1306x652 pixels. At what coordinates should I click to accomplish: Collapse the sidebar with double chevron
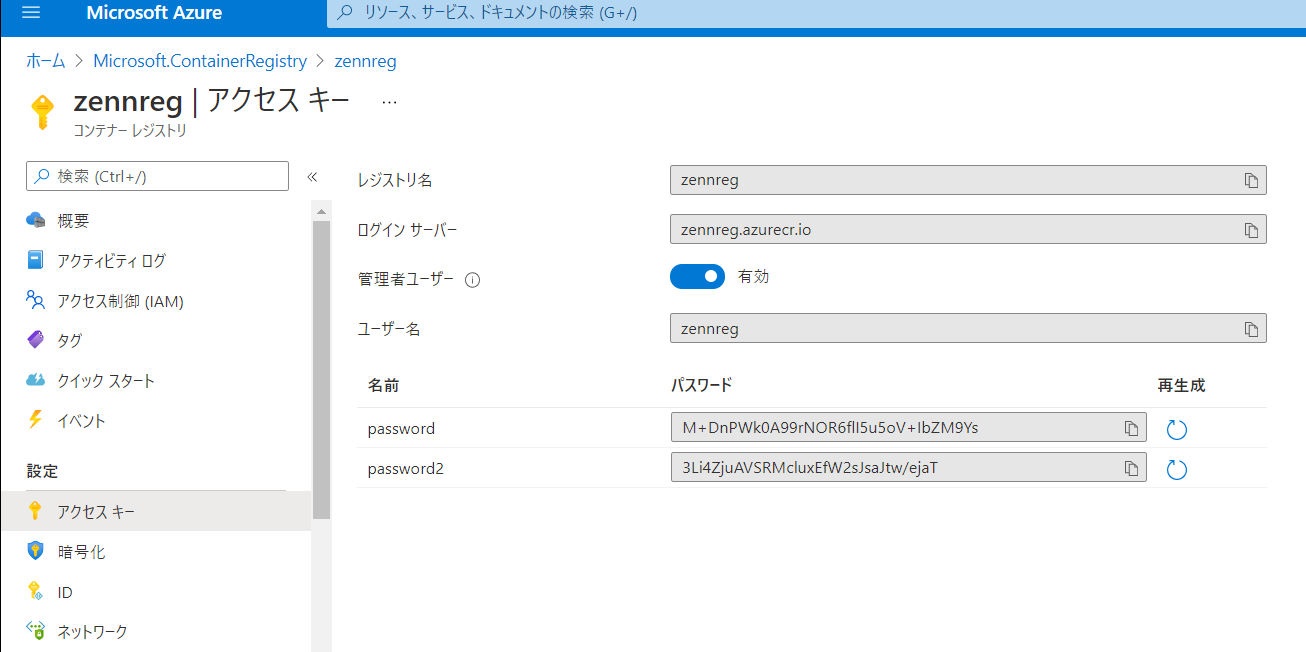(x=312, y=177)
